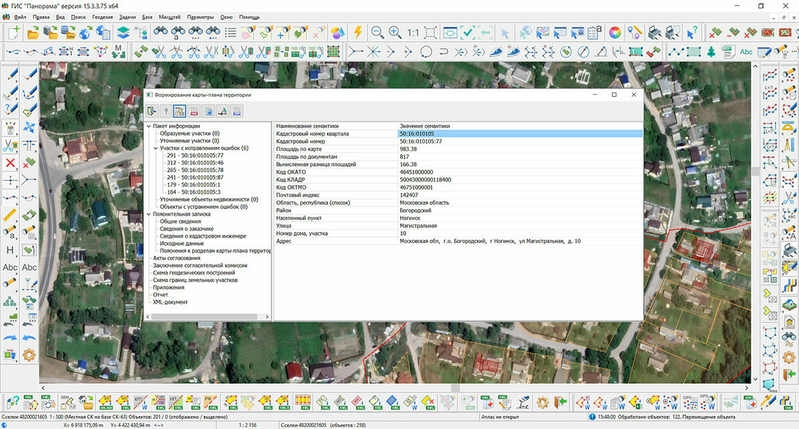Click the new document icon in top toolbar

point(13,32)
